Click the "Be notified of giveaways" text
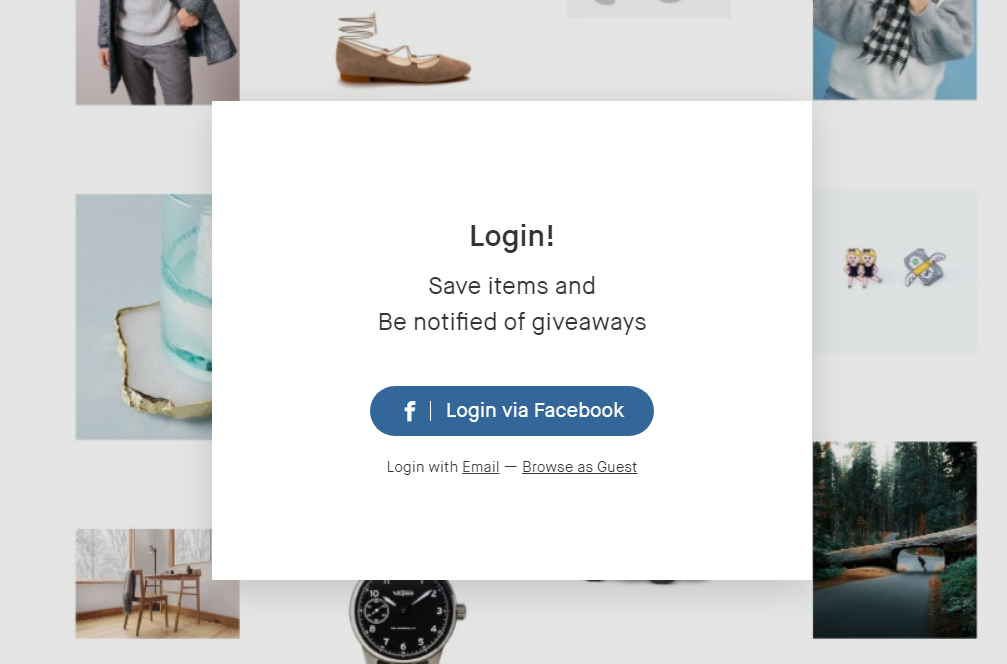The image size is (1007, 664). [x=512, y=322]
